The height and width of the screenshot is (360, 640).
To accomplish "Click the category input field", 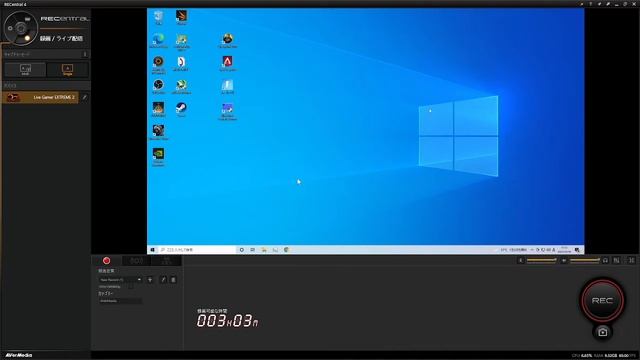I will pyautogui.click(x=120, y=301).
